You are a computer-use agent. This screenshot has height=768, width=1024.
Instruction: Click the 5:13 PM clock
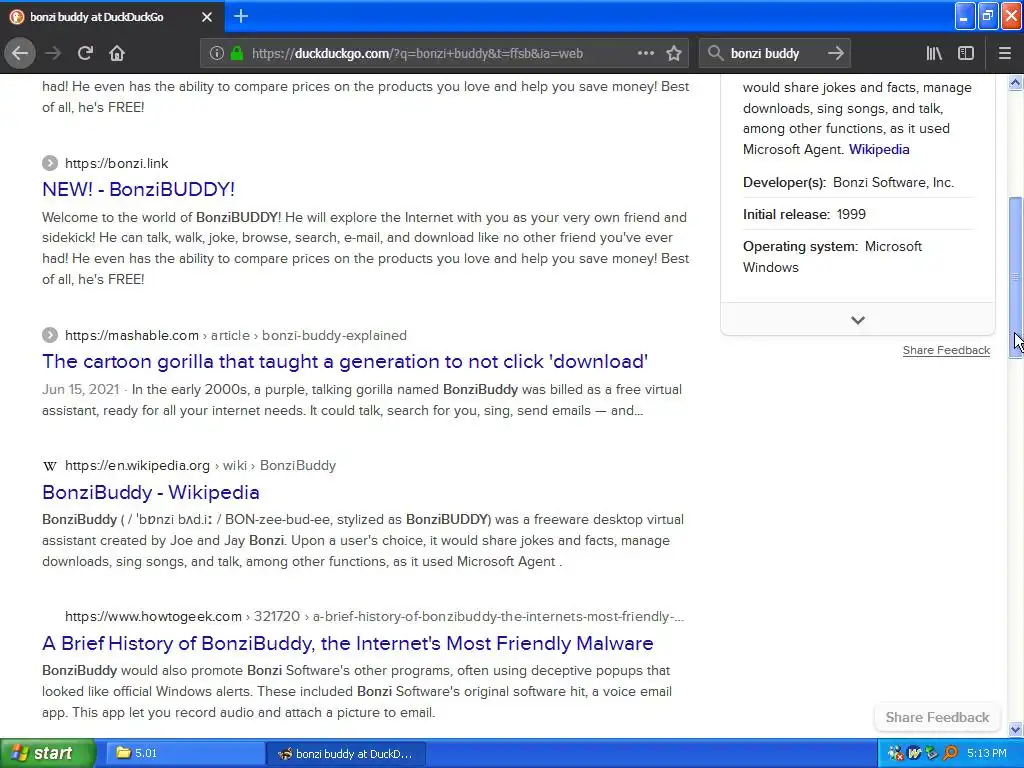[986, 754]
